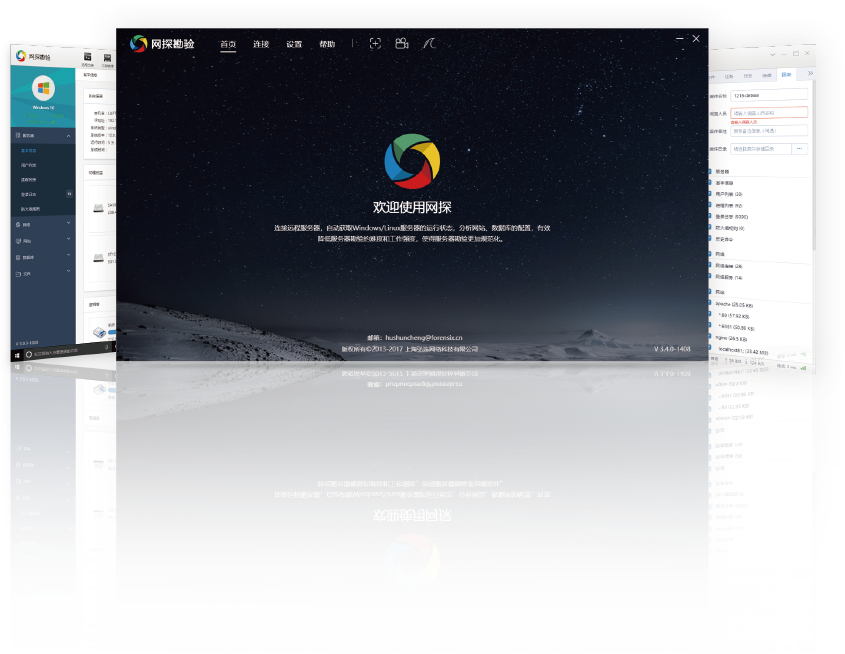Click the badge beside 登录日志
The width and height of the screenshot is (845, 654).
[69, 193]
